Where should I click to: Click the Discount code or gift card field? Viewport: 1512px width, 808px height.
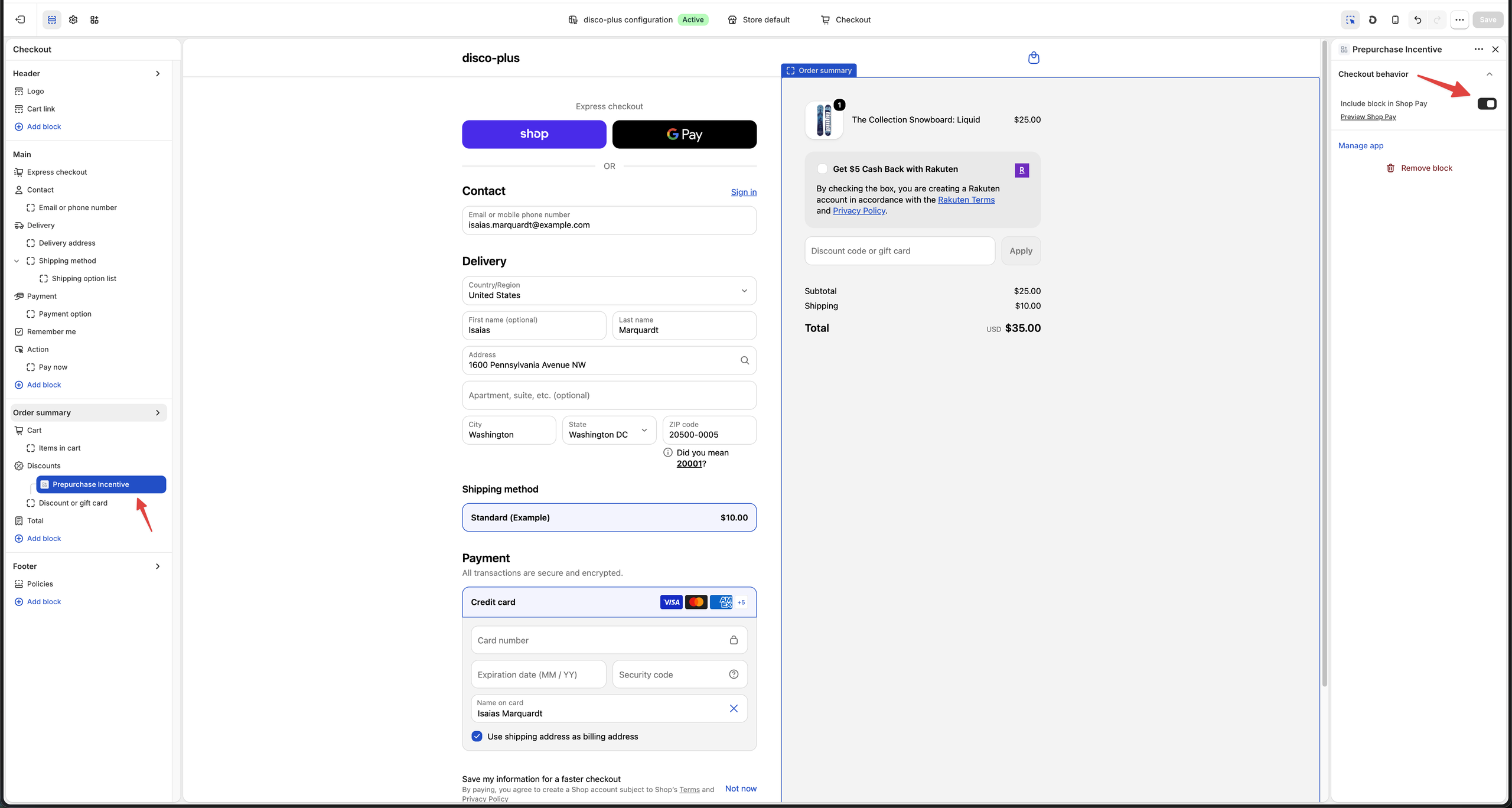(x=900, y=250)
